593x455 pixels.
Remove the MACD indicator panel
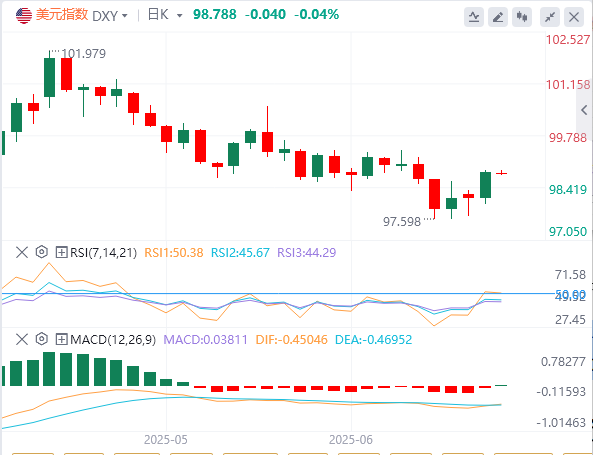coord(22,340)
